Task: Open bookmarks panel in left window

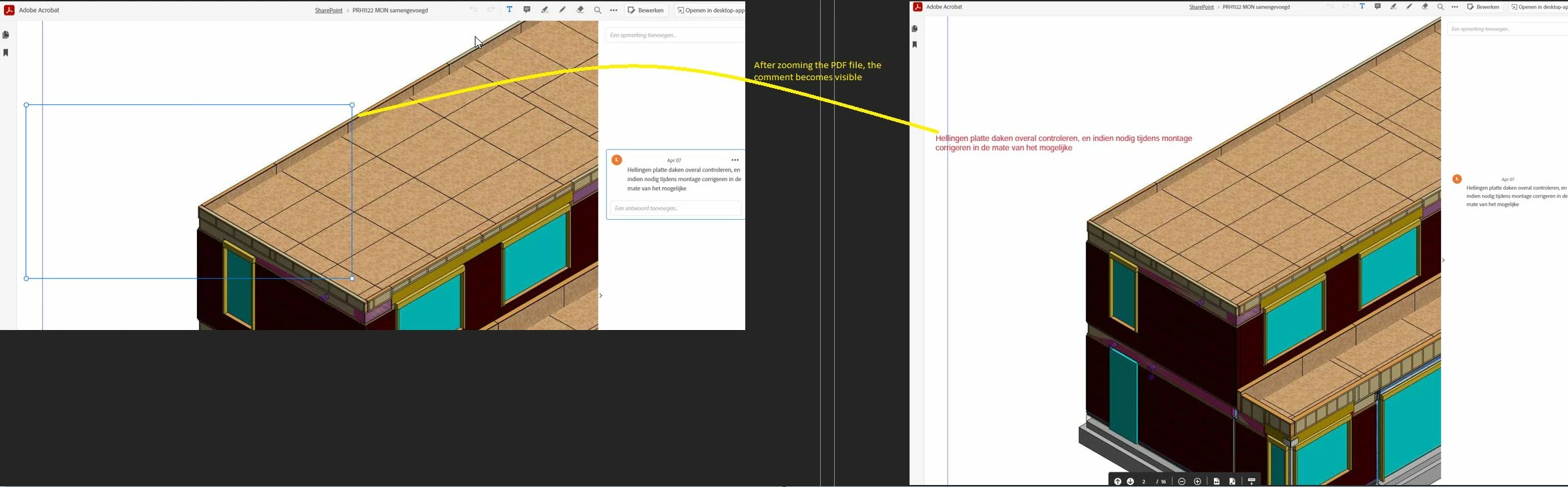Action: (x=6, y=53)
